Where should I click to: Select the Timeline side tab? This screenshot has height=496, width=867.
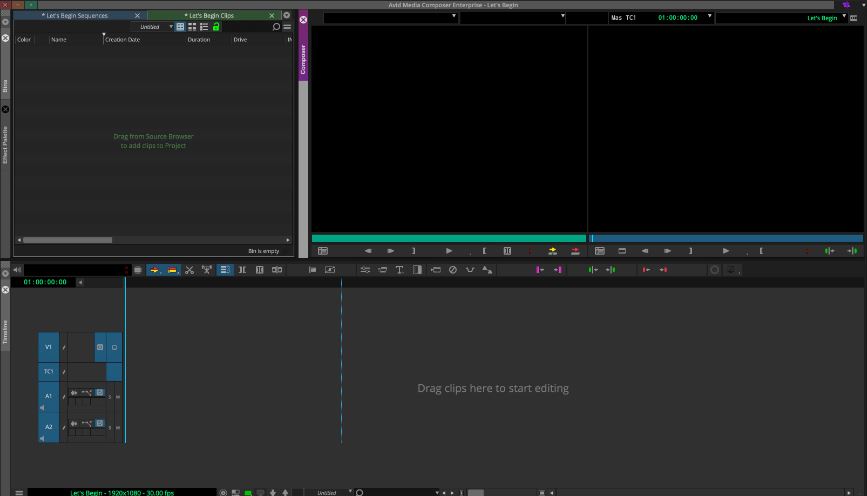pyautogui.click(x=5, y=332)
